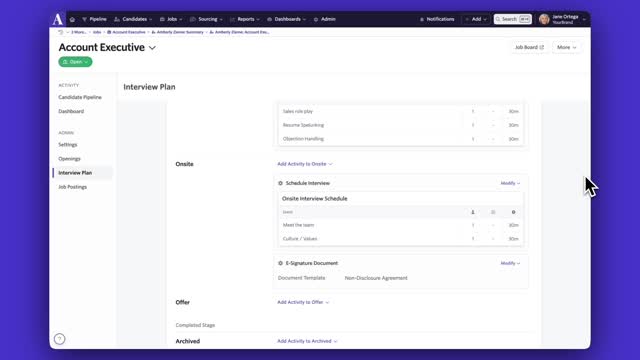Expand Add Activity to Offer dropdown

click(303, 302)
